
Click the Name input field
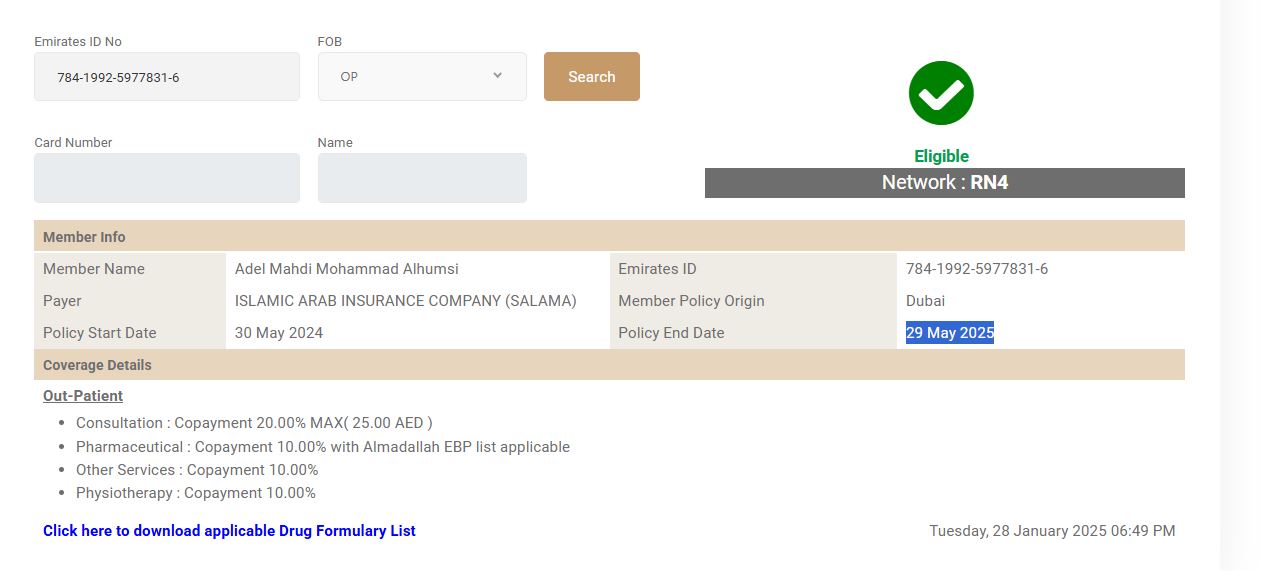tap(422, 178)
